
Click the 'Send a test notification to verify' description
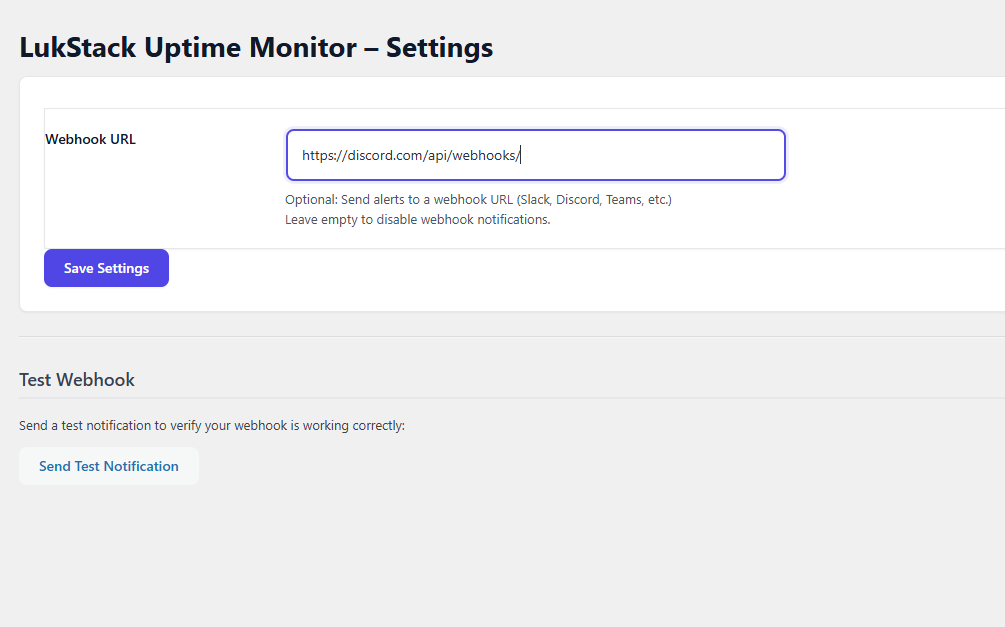tap(212, 426)
